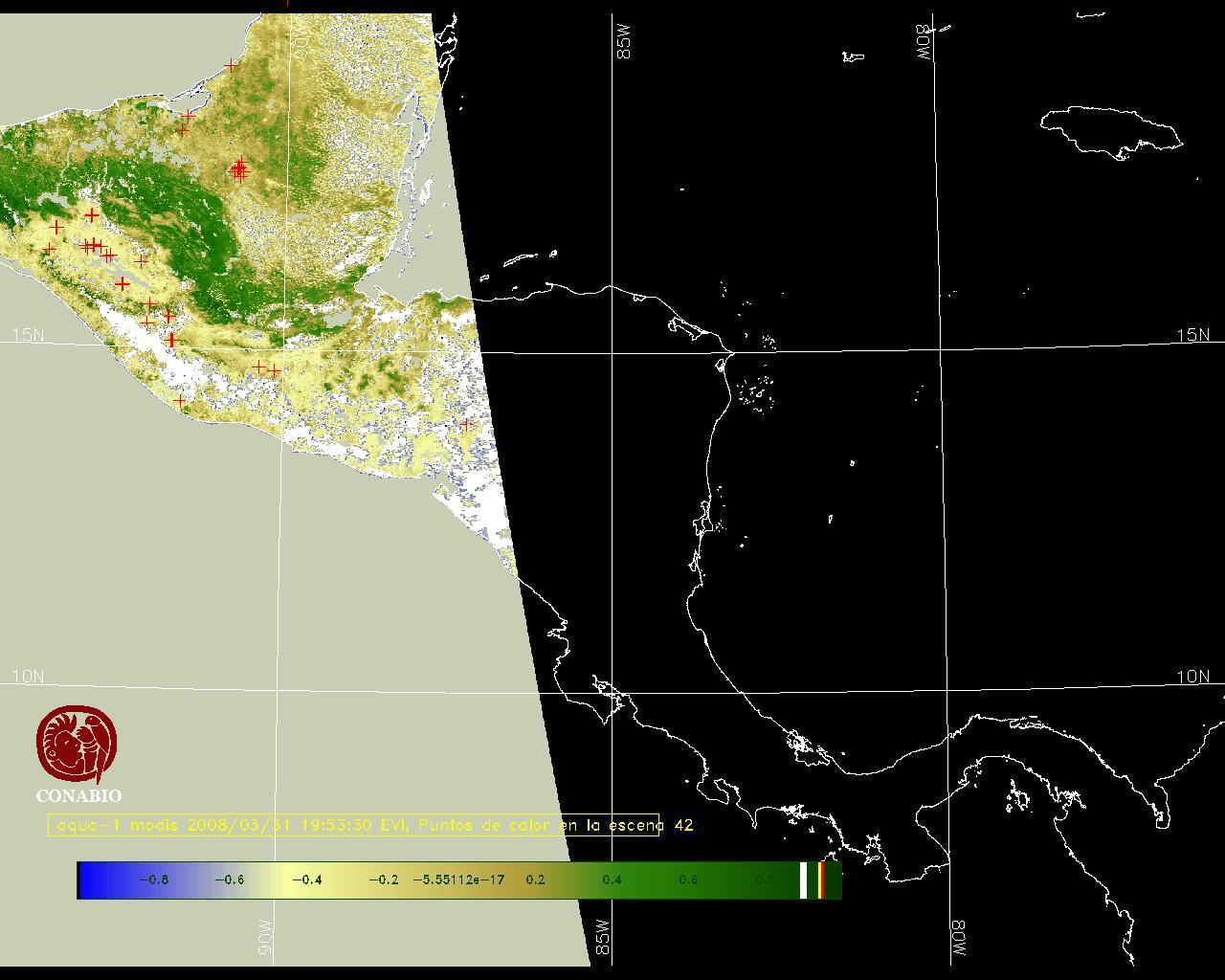Pick the blue end of the EVI color scale

coord(91,880)
